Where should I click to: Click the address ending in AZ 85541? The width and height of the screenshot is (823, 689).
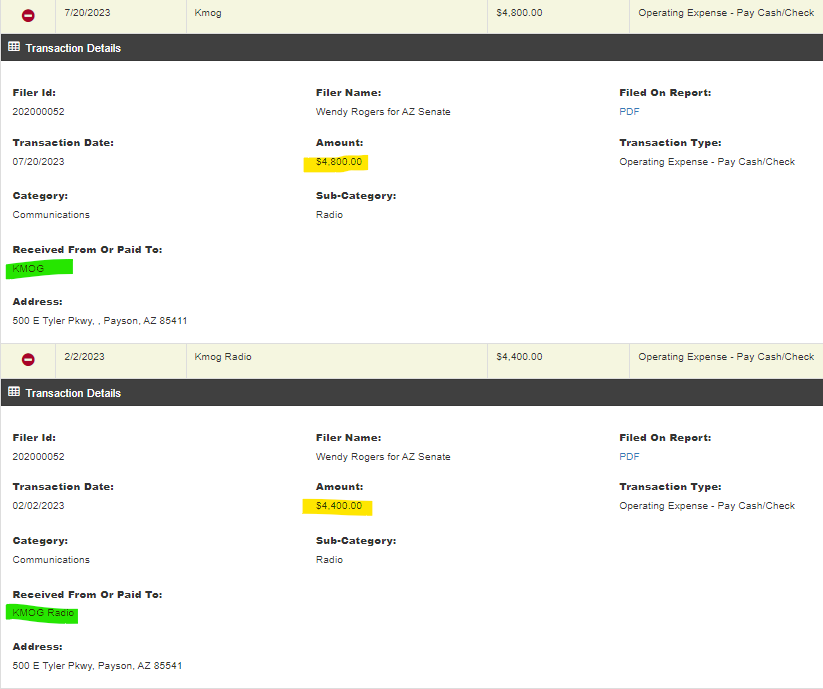[x=97, y=666]
